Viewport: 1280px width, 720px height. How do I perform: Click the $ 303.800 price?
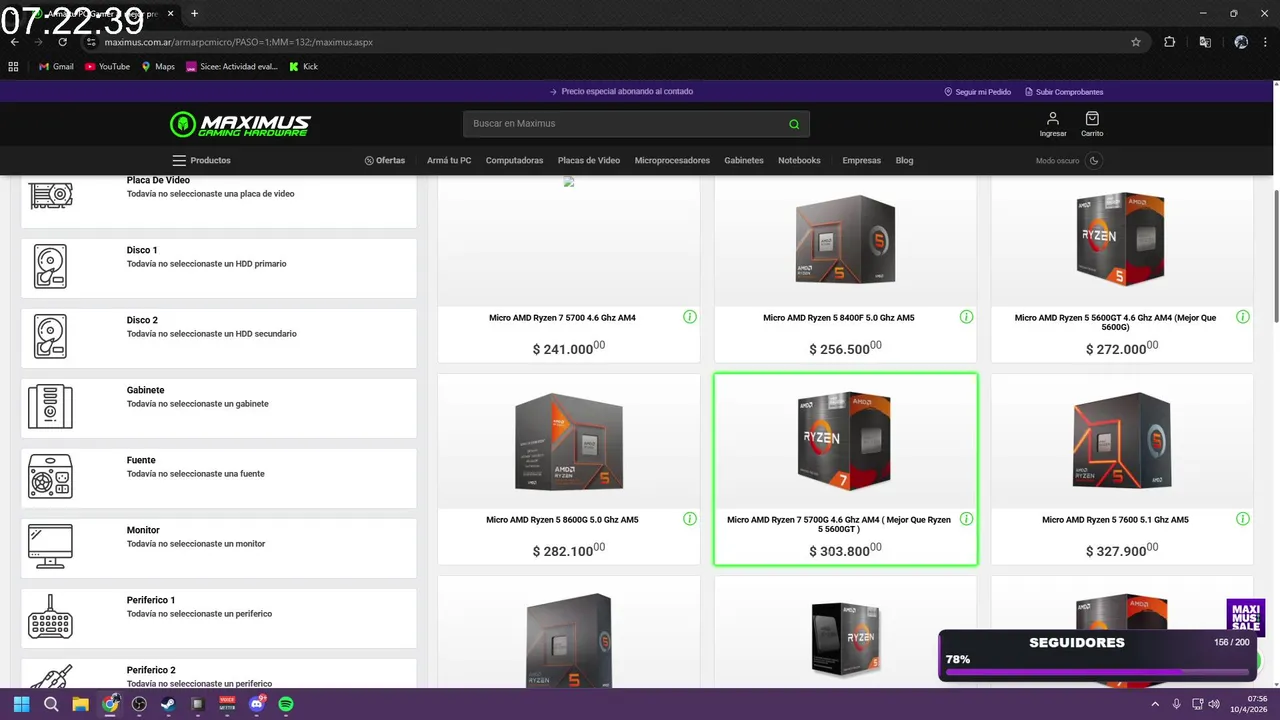pyautogui.click(x=845, y=550)
